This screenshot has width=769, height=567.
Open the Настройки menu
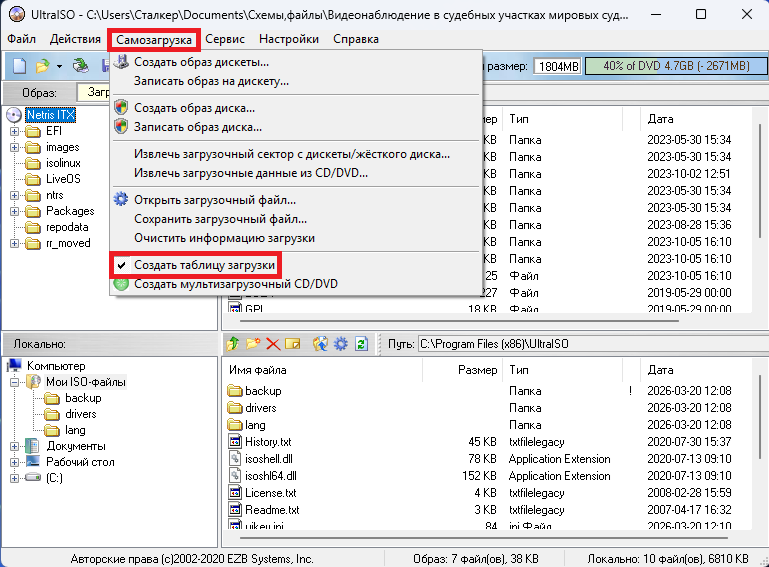point(289,39)
